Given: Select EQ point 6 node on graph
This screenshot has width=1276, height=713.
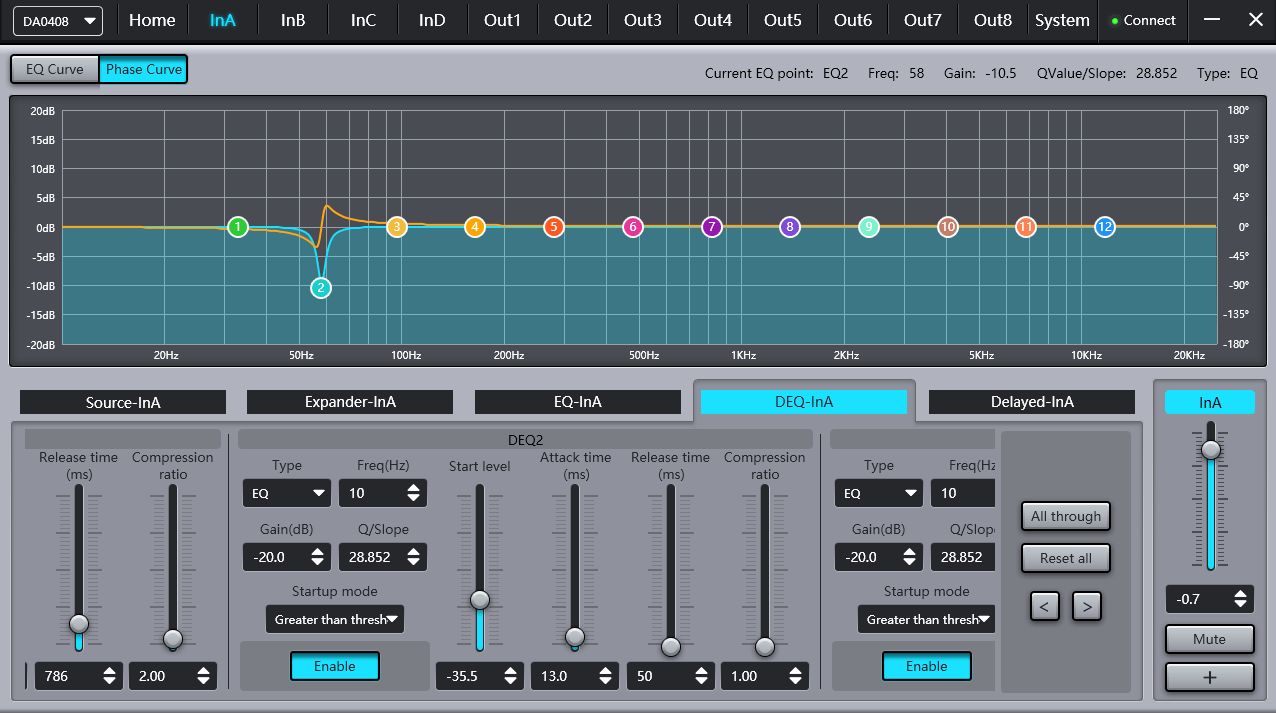Looking at the screenshot, I should [x=632, y=227].
